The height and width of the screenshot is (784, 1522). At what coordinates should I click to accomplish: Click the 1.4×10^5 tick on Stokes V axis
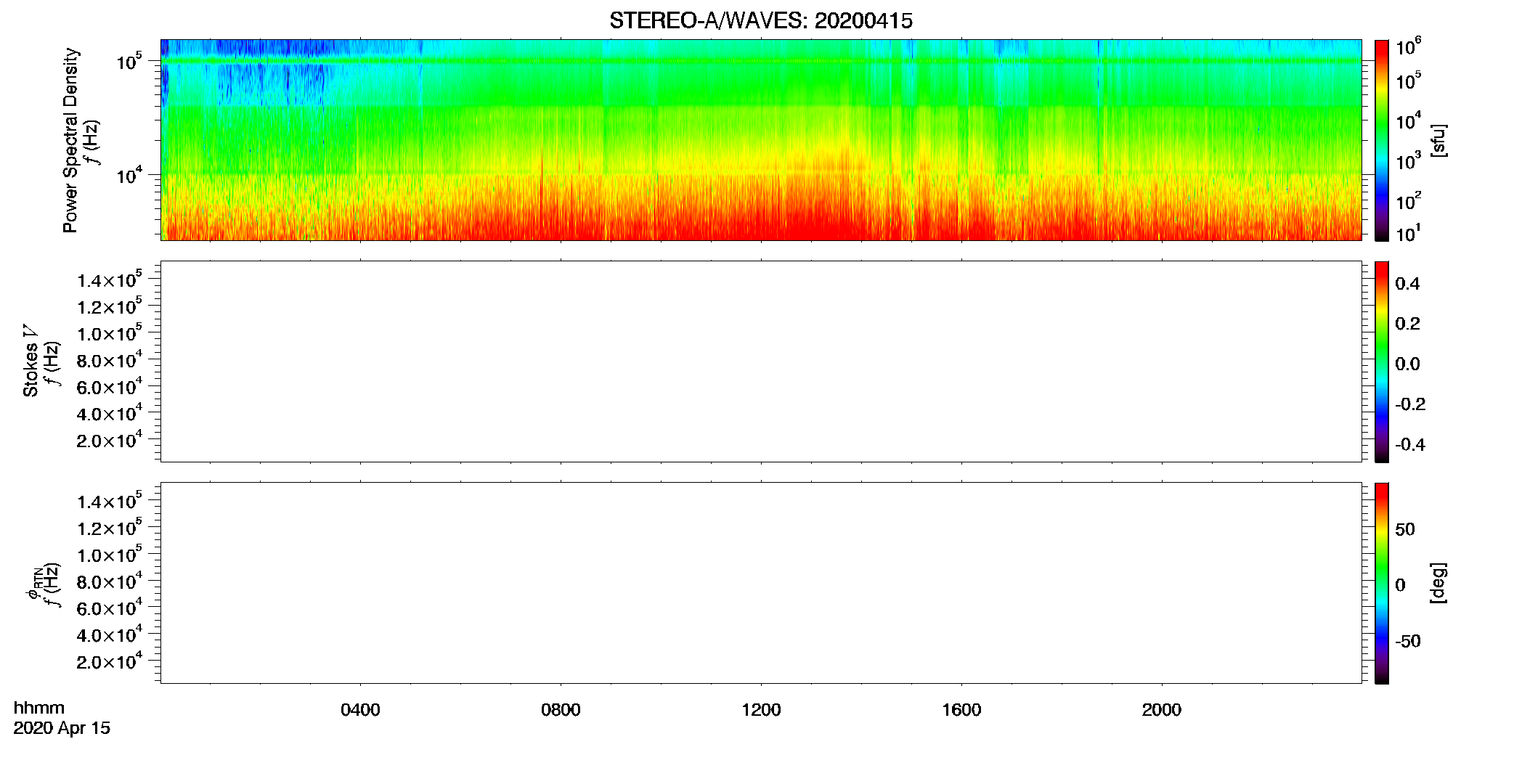pos(109,279)
